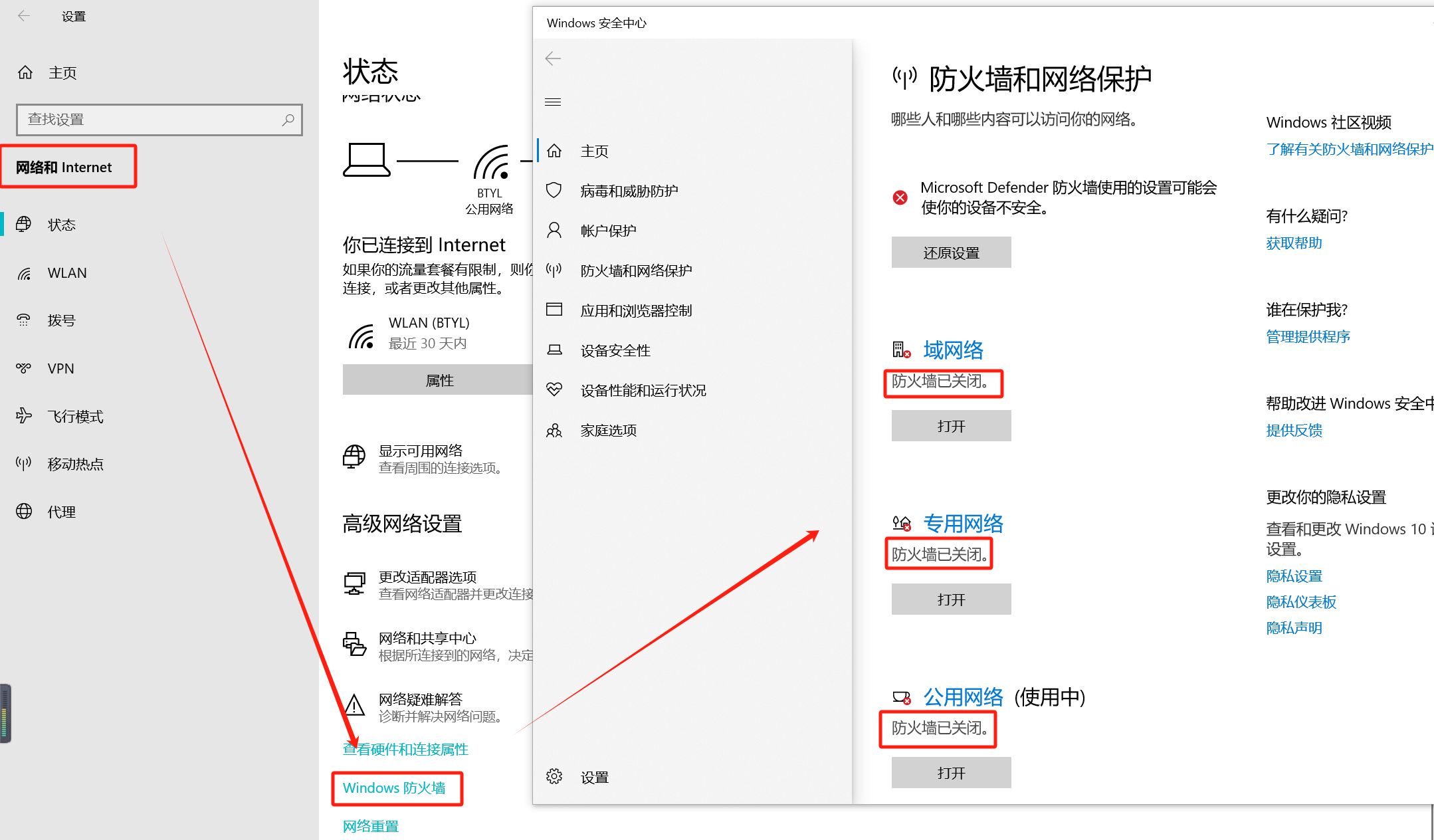Image resolution: width=1434 pixels, height=840 pixels.
Task: Open Device performance and health heart icon
Action: (x=554, y=389)
